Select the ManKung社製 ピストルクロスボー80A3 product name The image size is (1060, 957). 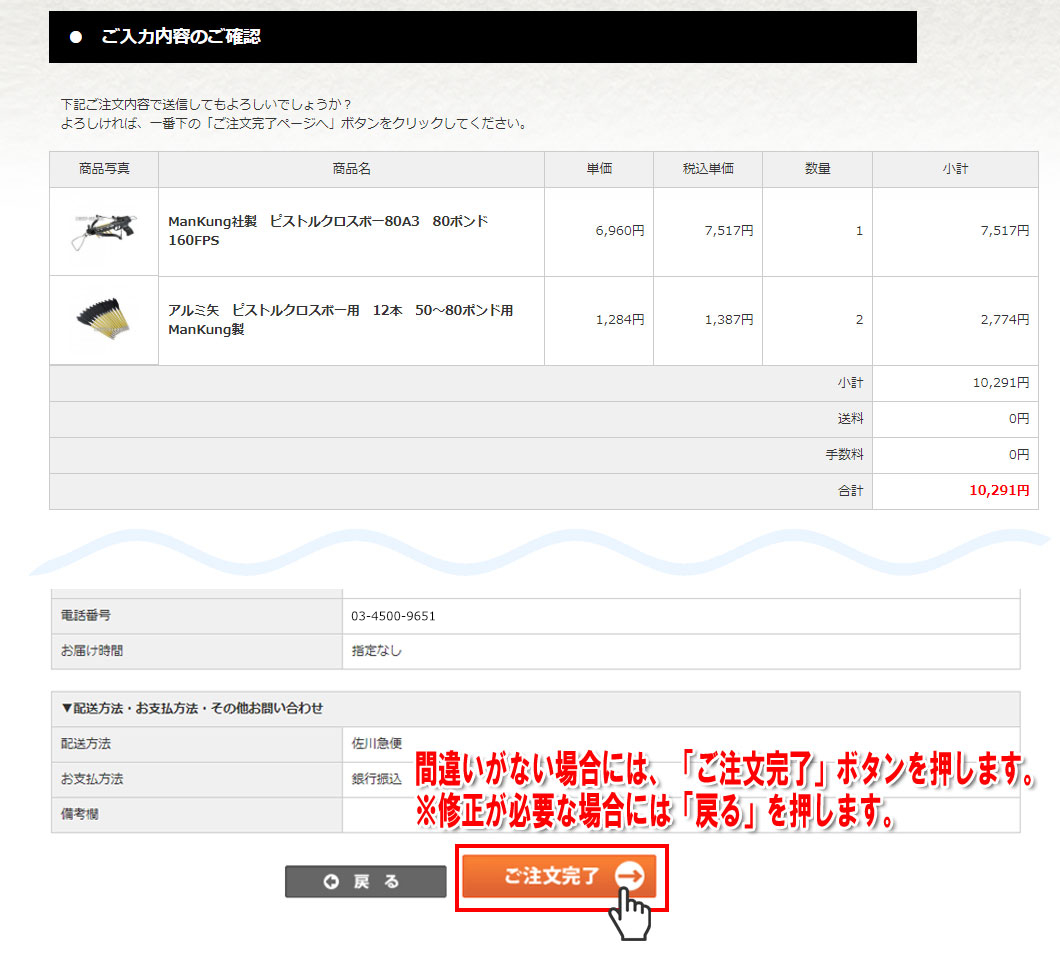click(328, 230)
